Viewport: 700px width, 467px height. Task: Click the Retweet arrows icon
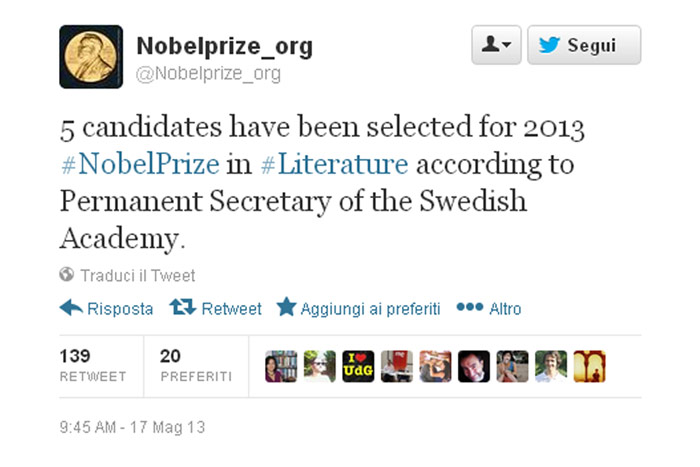(182, 308)
